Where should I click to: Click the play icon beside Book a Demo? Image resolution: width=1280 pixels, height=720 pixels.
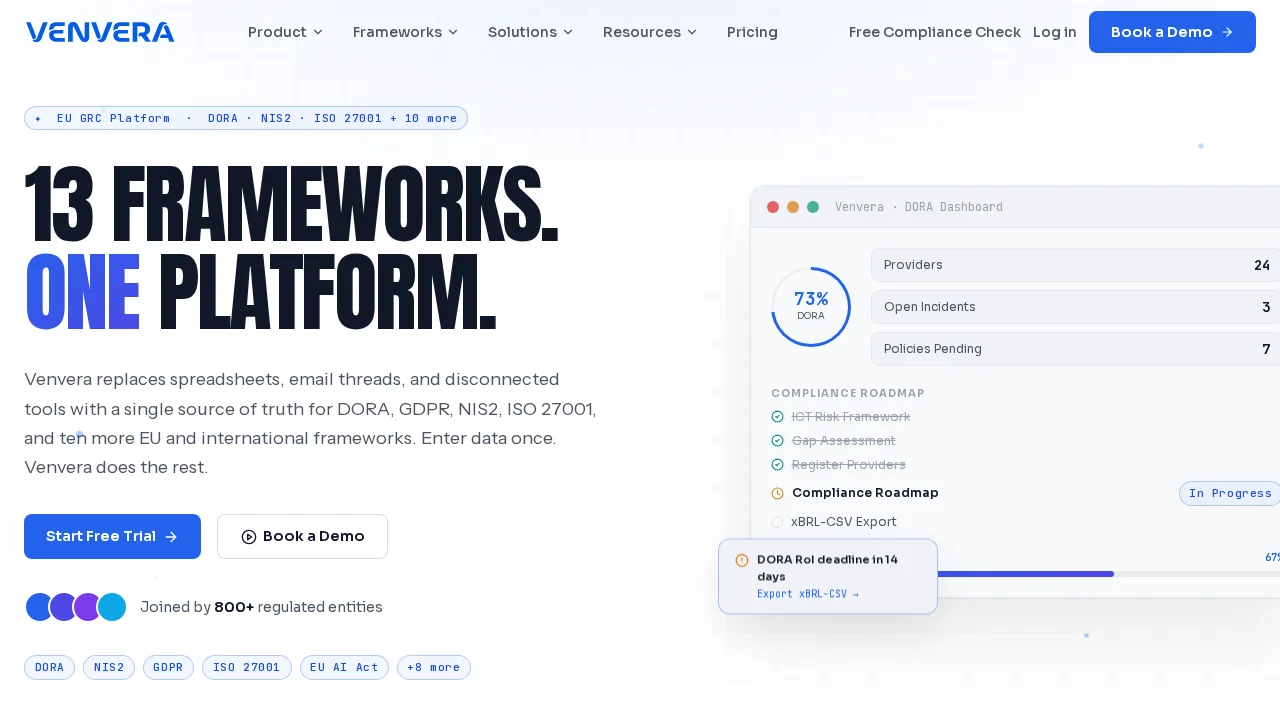click(249, 537)
